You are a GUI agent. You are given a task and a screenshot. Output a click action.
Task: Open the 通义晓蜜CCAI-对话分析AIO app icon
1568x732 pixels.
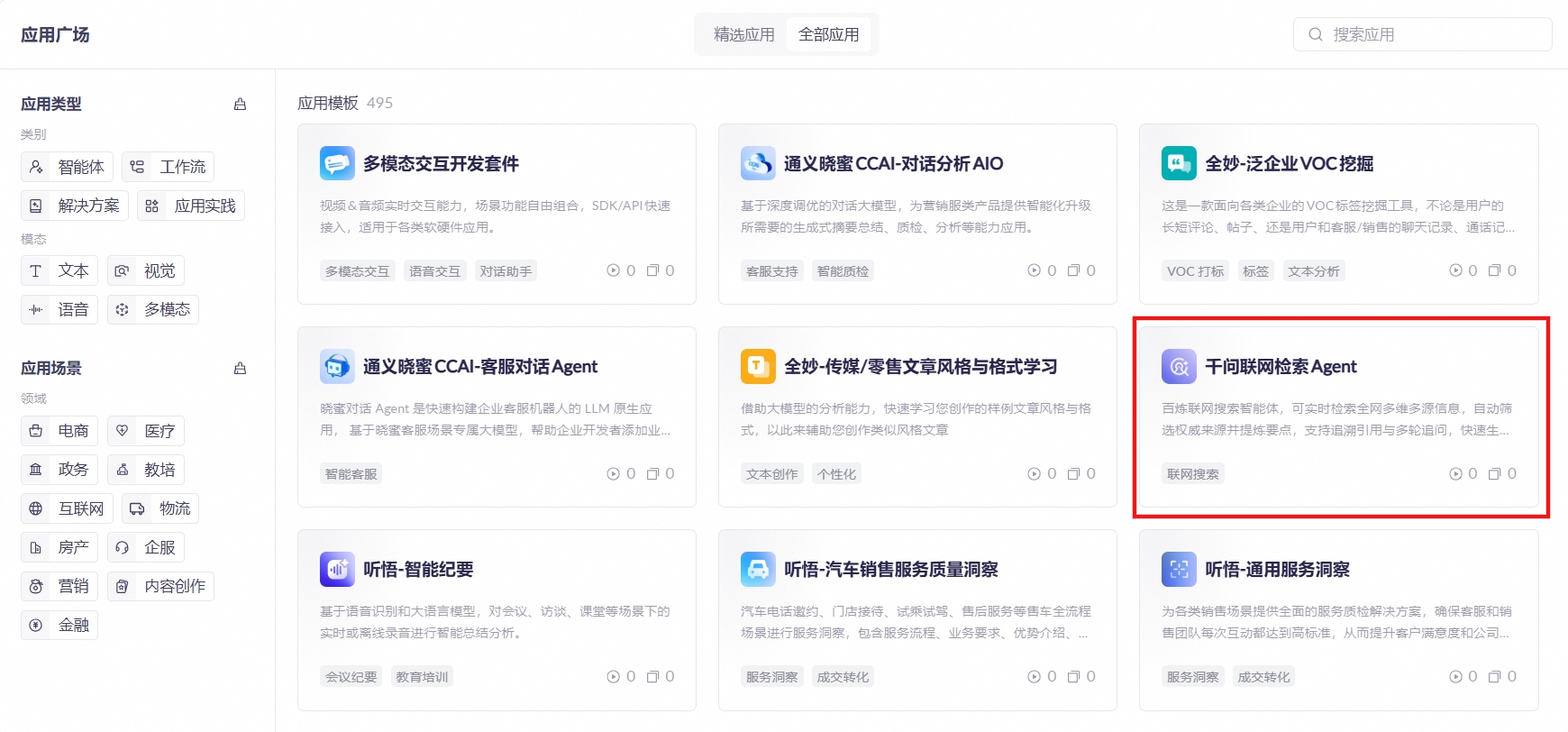758,163
